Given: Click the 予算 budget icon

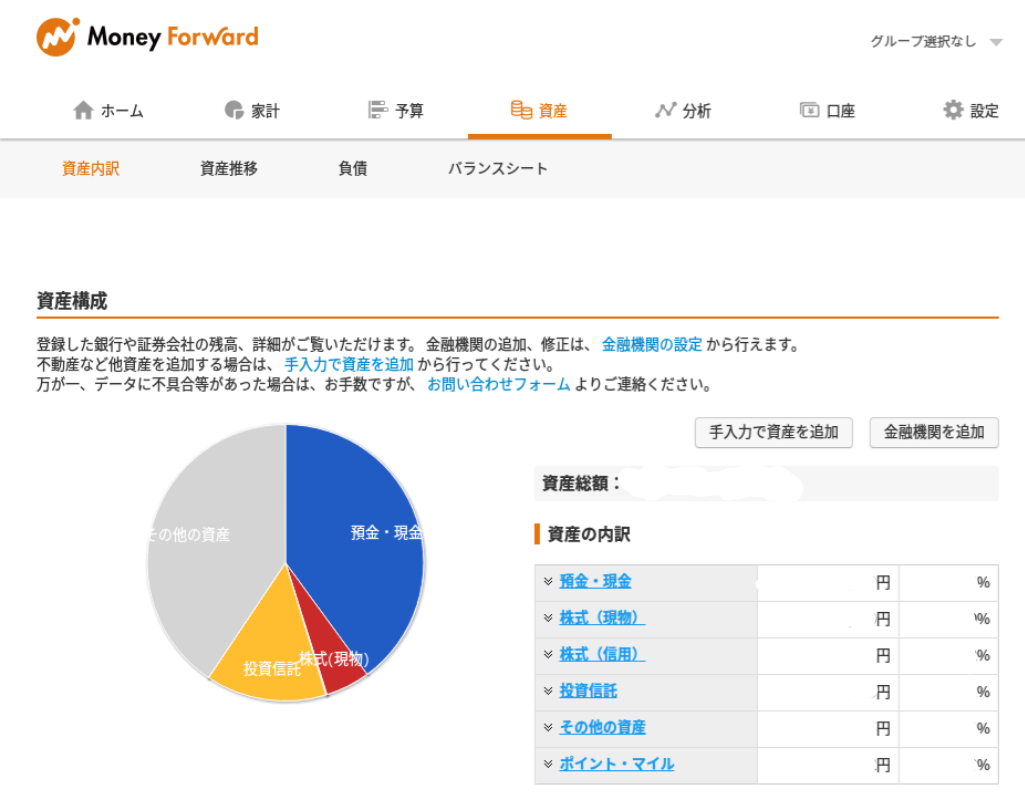Looking at the screenshot, I should 377,110.
